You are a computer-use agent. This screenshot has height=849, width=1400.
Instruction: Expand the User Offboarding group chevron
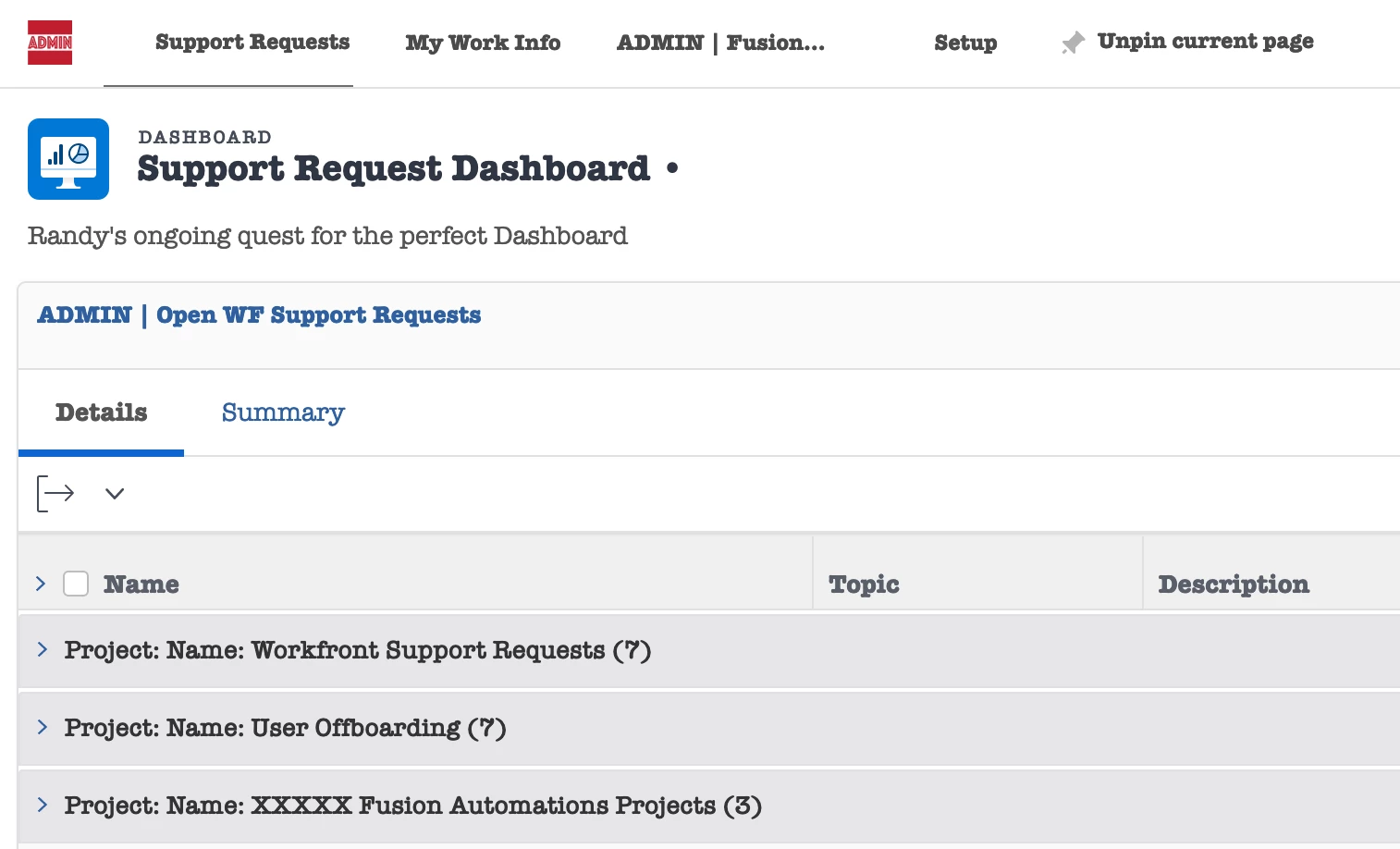click(43, 727)
